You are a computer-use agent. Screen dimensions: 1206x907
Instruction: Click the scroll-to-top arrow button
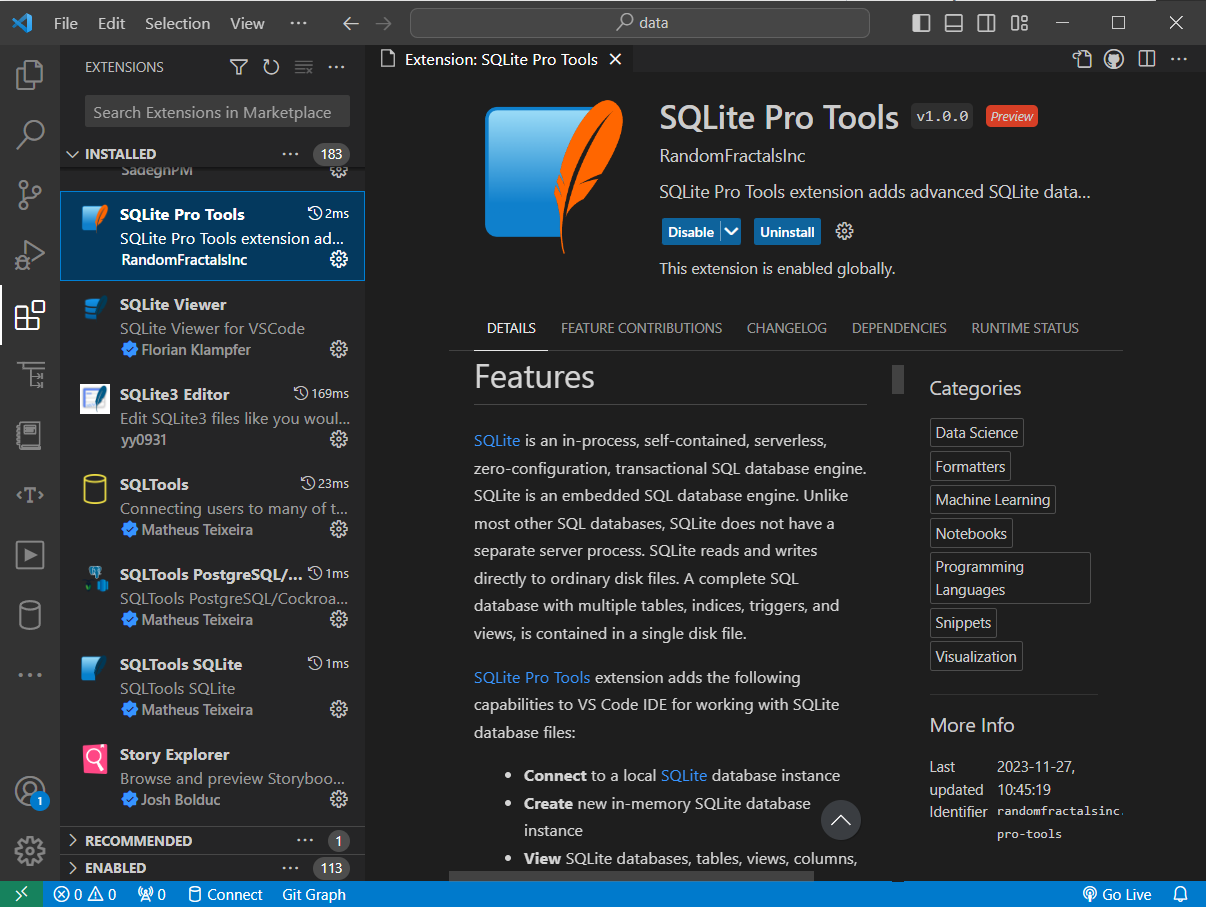[x=841, y=820]
